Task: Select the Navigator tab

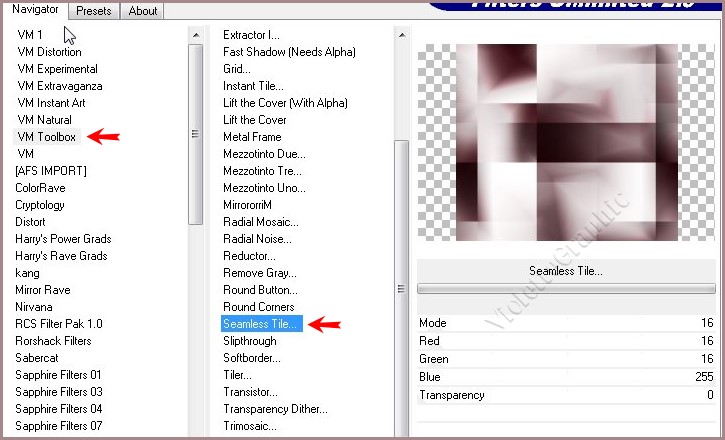Action: [x=35, y=10]
